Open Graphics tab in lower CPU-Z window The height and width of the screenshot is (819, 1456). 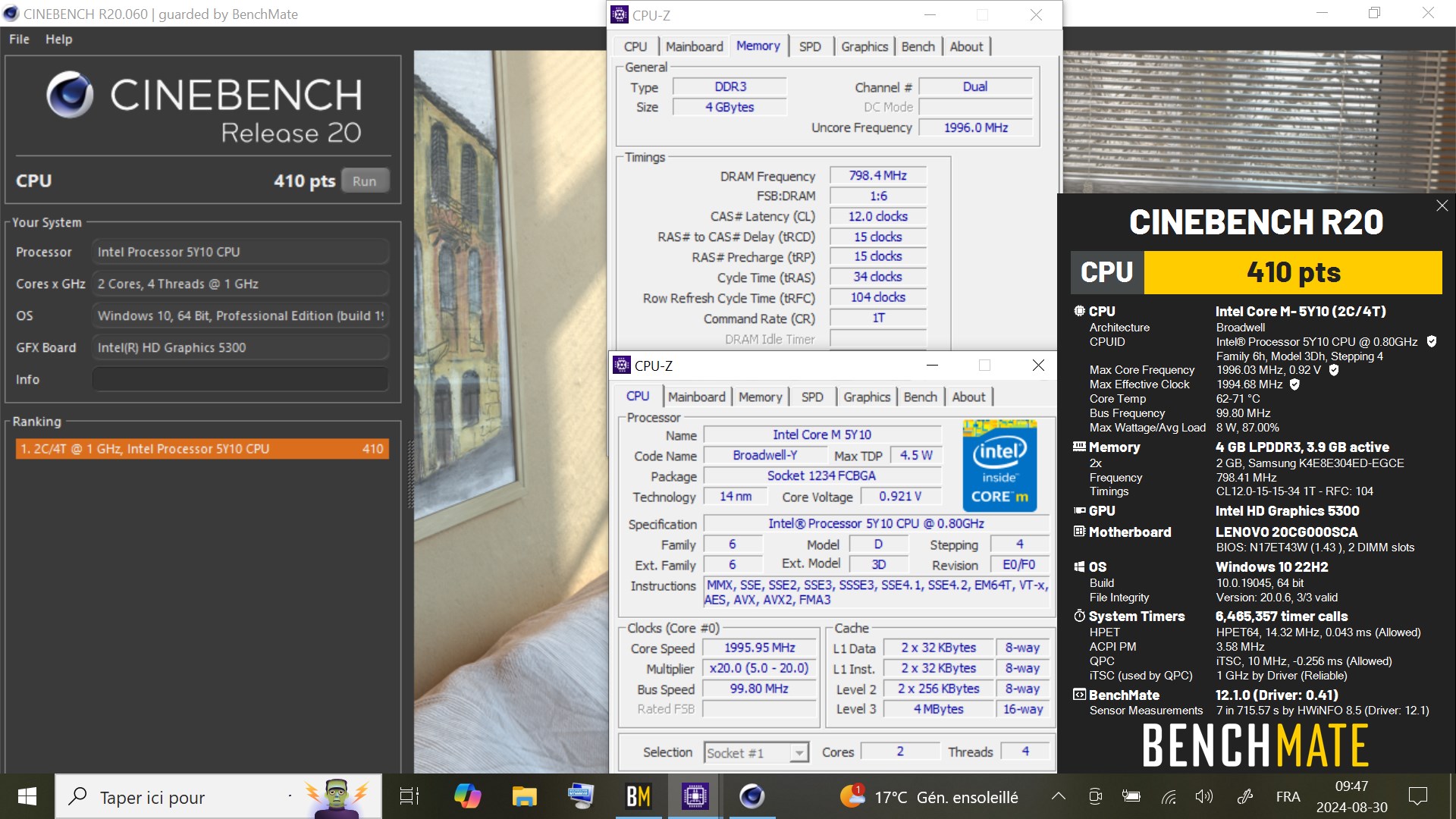[x=867, y=397]
